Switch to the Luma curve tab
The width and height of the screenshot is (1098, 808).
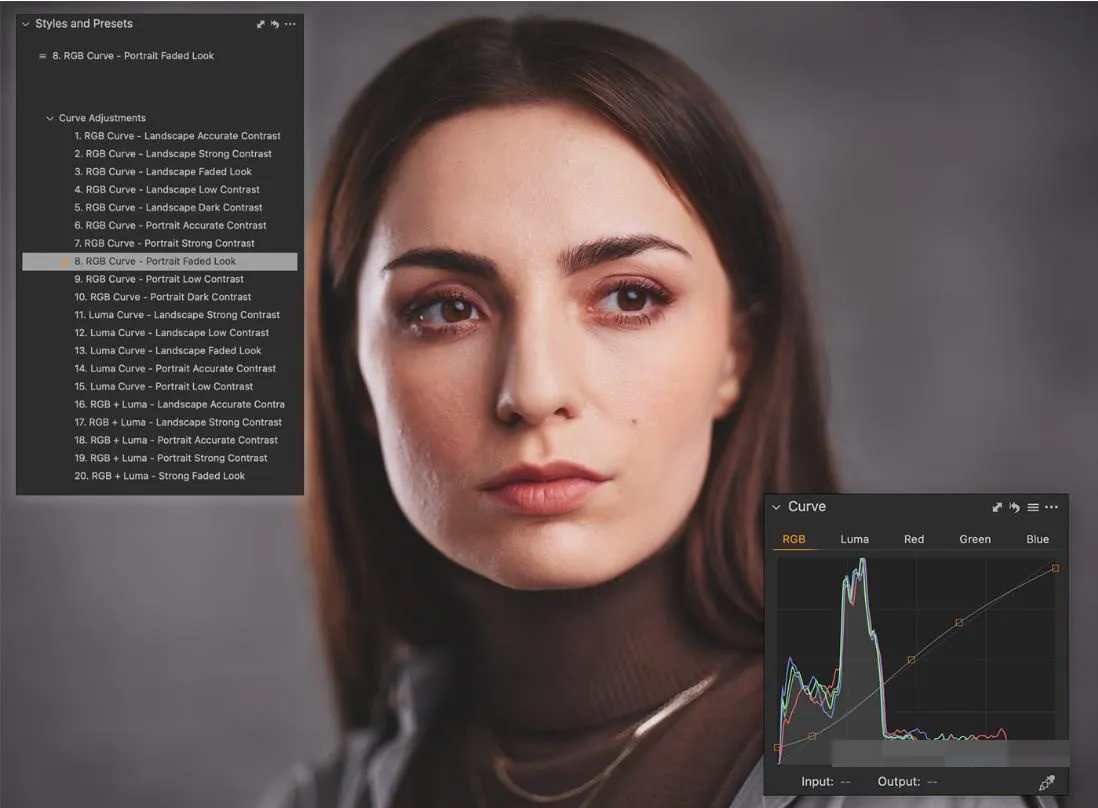[854, 539]
